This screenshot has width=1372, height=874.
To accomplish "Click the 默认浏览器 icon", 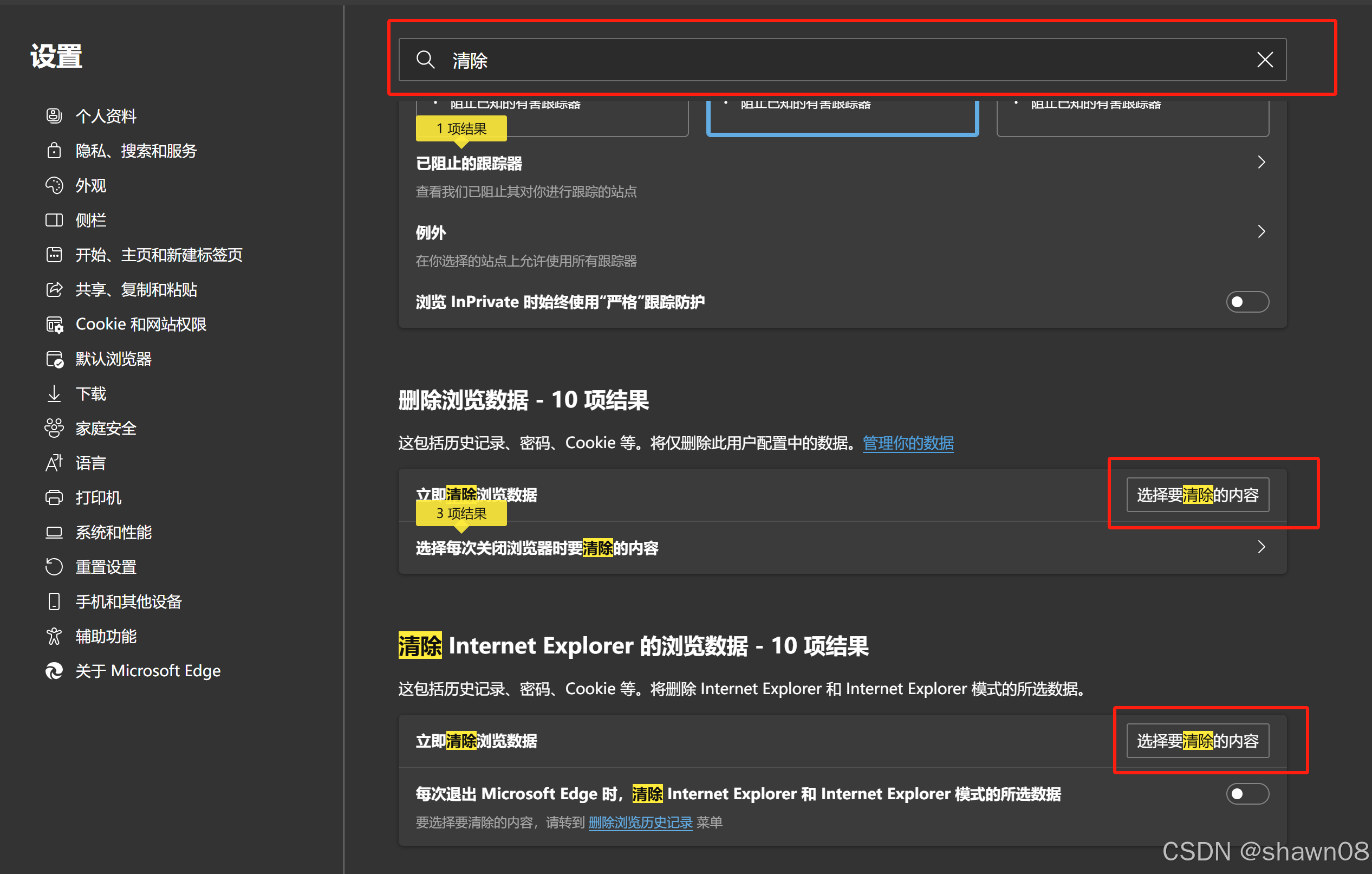I will coord(55,359).
